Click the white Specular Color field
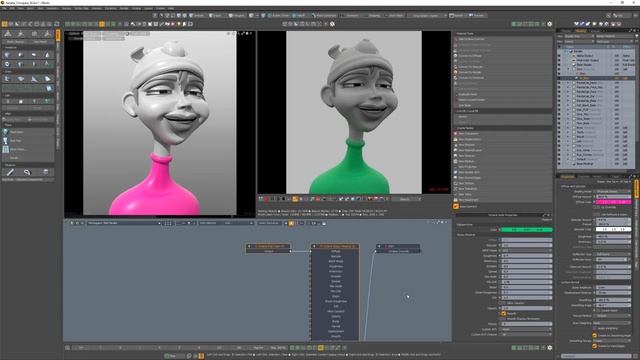 pyautogui.click(x=613, y=229)
